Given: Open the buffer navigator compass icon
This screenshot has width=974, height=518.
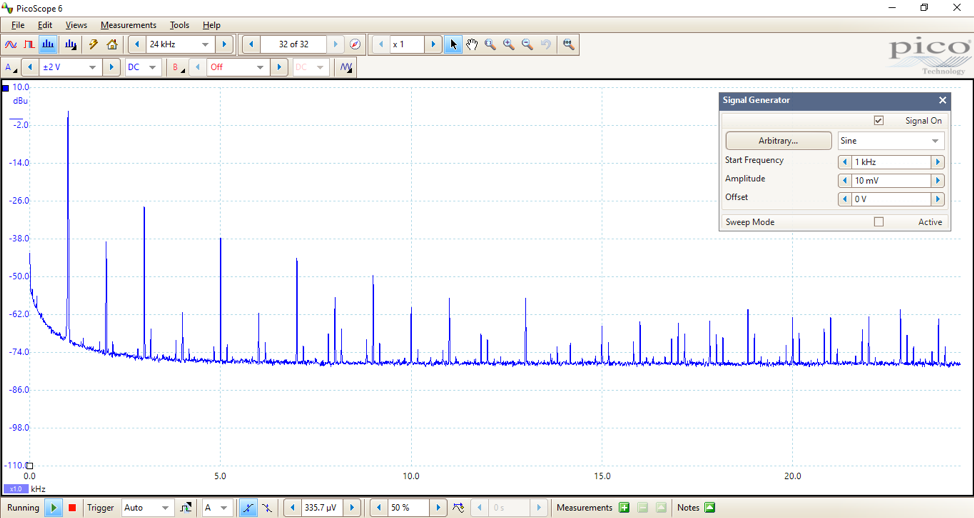Looking at the screenshot, I should tap(355, 45).
